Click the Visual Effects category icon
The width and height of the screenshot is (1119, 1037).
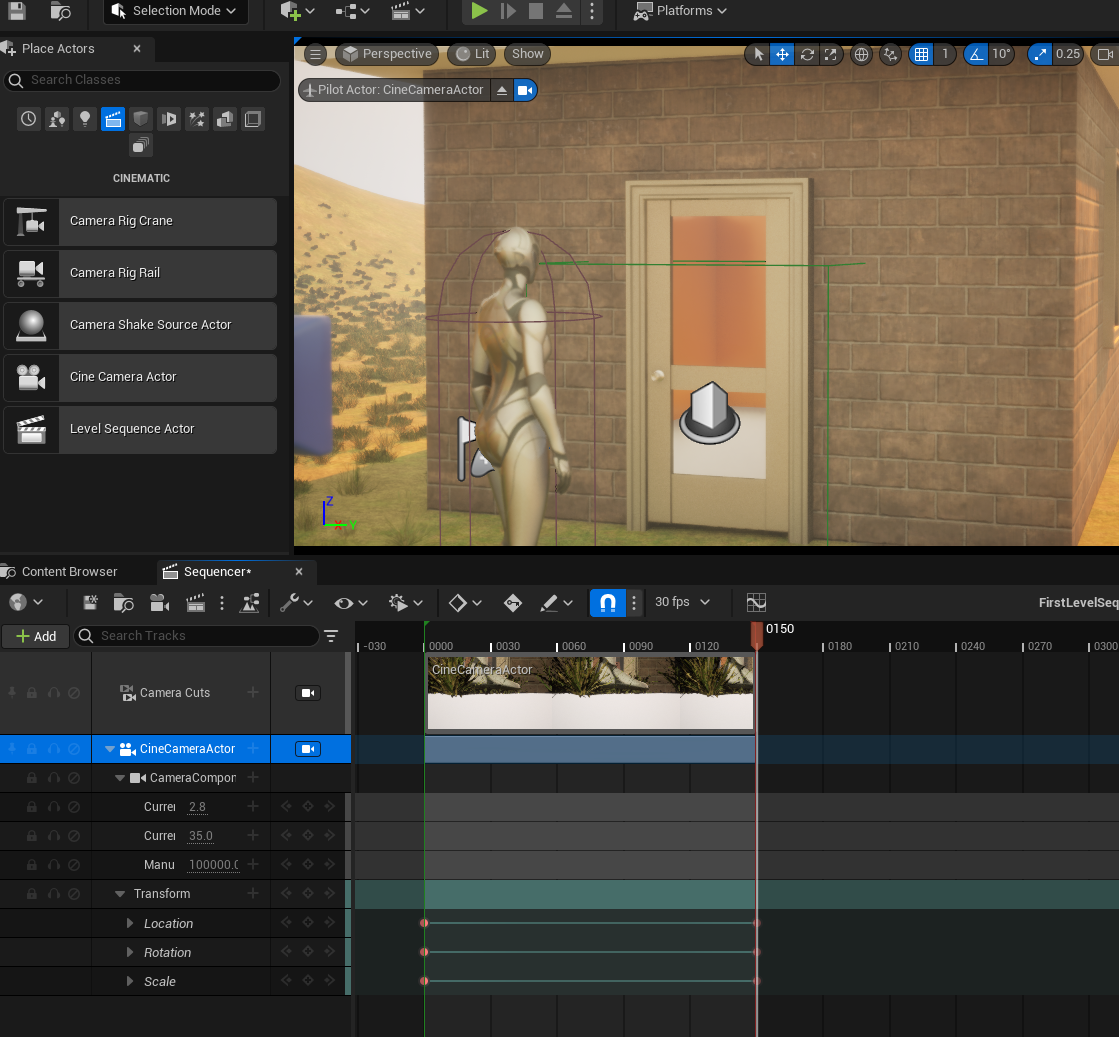pyautogui.click(x=197, y=119)
